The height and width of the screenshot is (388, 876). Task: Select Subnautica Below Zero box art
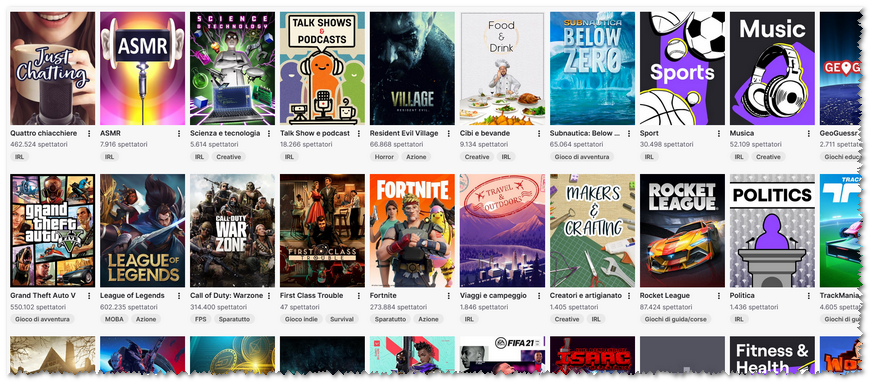pos(592,68)
